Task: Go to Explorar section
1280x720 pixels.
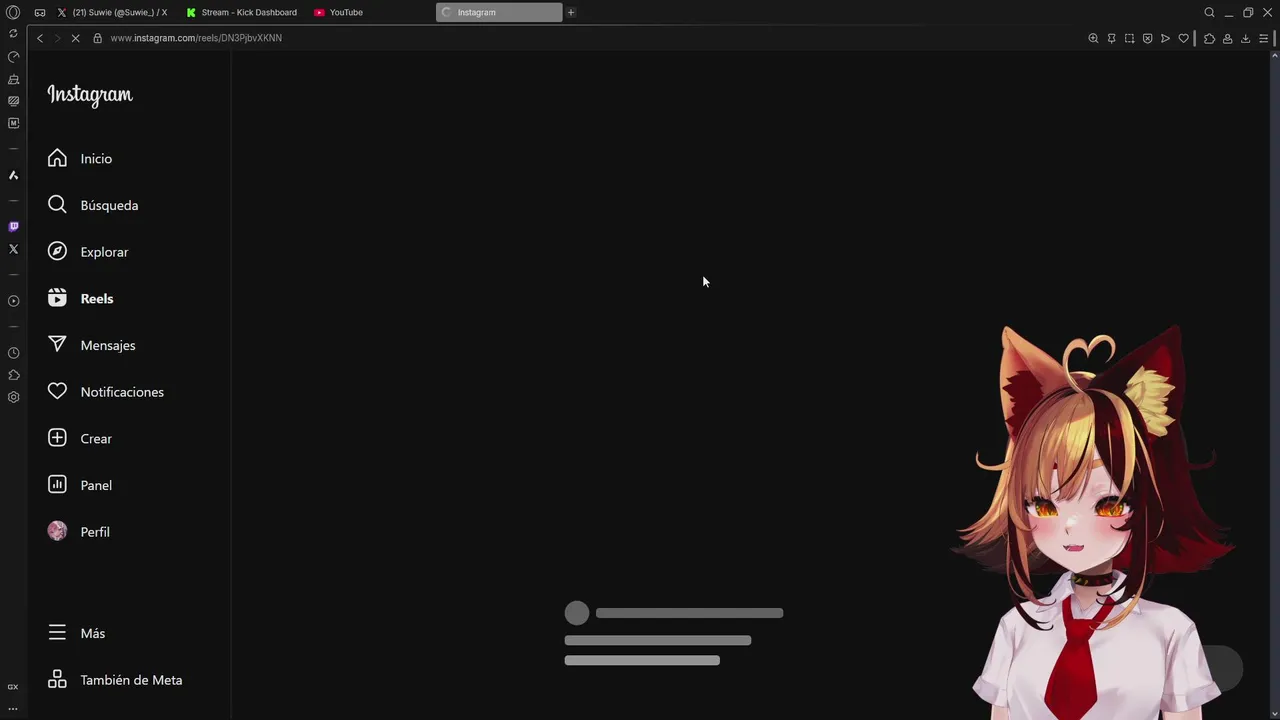Action: (x=104, y=252)
